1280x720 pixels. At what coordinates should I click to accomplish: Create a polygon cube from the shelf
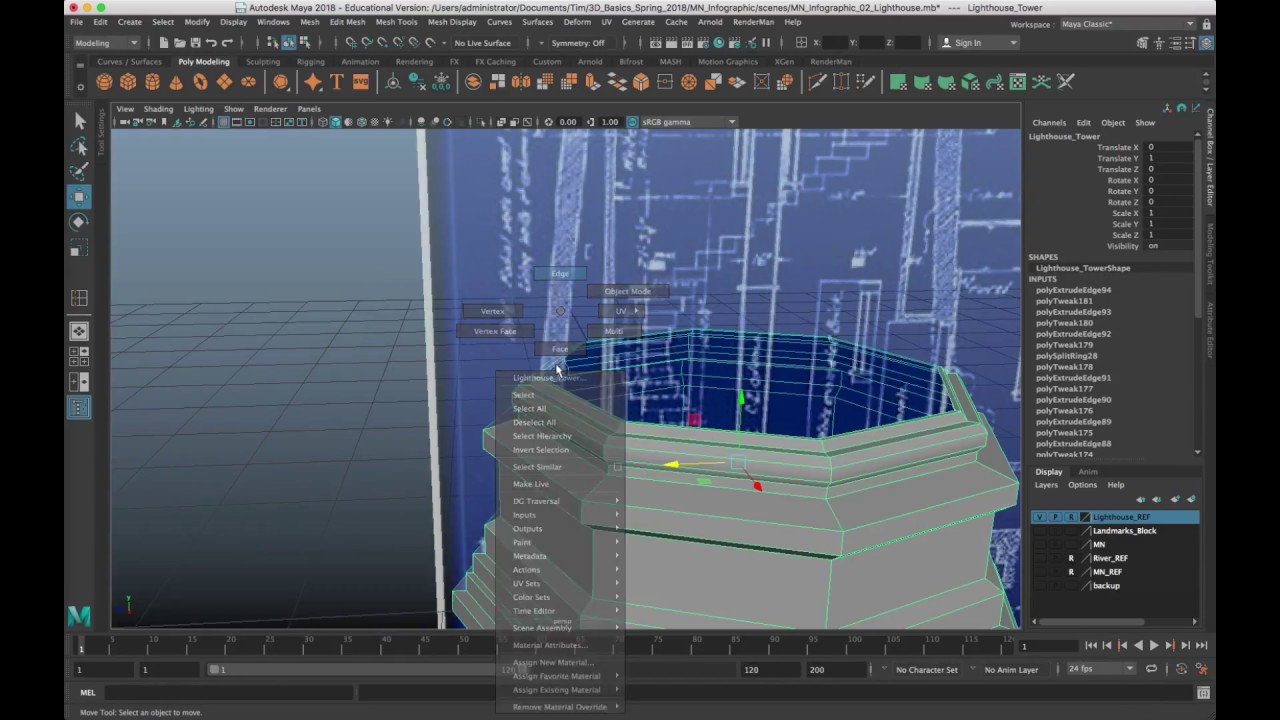(128, 82)
